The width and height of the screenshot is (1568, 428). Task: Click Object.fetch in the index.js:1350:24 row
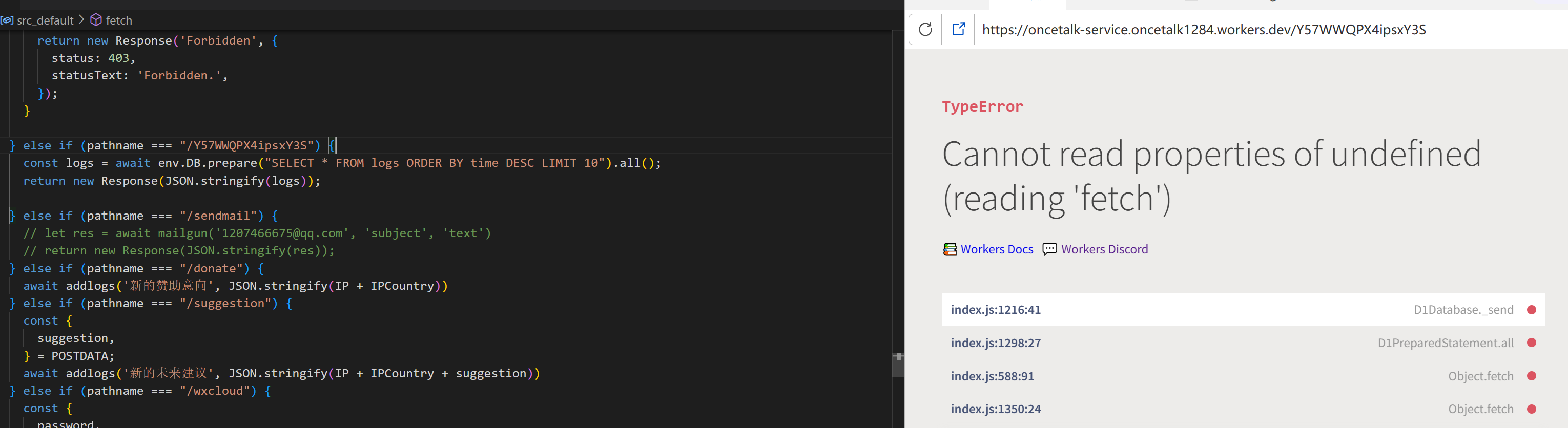[x=1480, y=409]
